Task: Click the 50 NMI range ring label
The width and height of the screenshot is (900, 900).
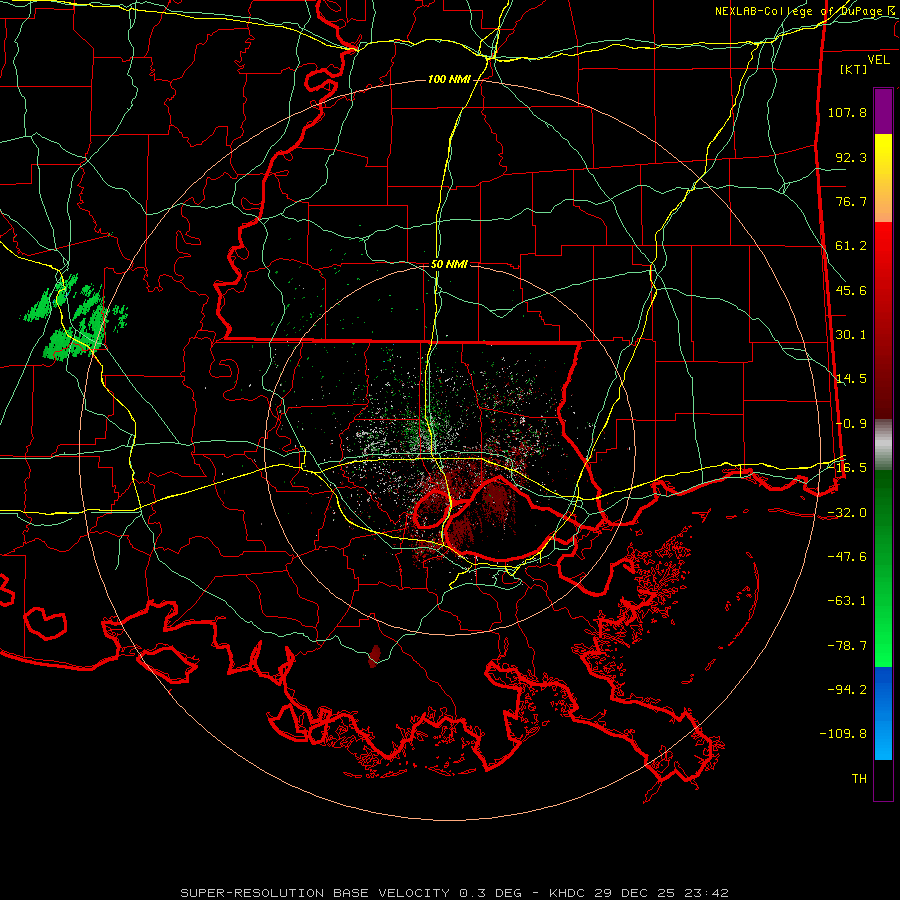Action: click(x=449, y=264)
